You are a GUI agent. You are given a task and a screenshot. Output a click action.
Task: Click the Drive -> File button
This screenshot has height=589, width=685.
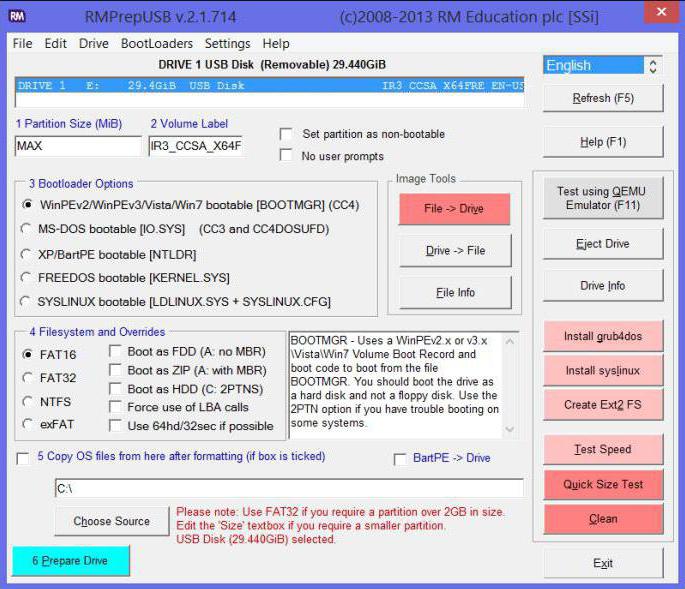click(455, 250)
